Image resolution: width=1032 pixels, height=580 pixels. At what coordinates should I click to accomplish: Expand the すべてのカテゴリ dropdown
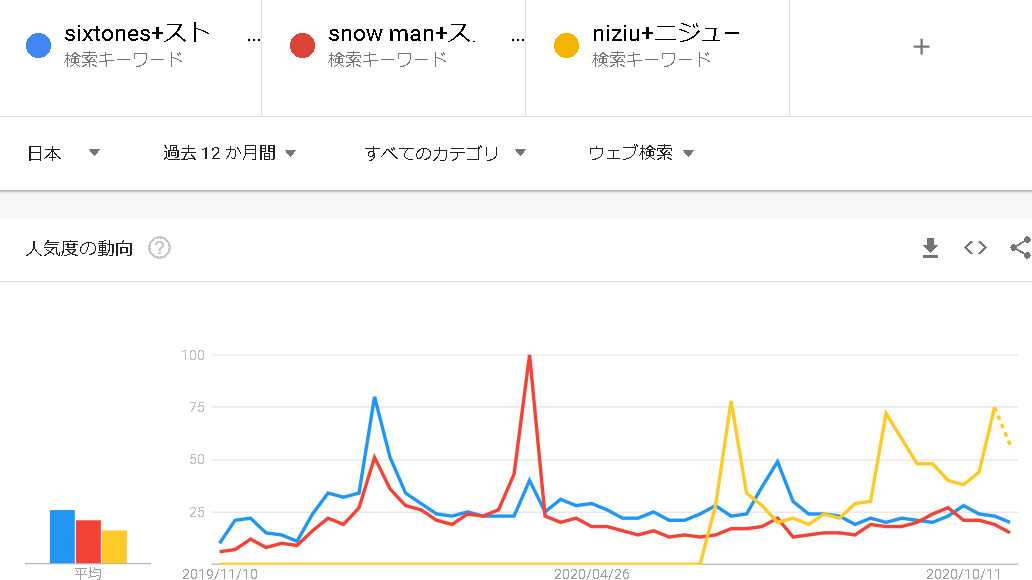point(445,153)
